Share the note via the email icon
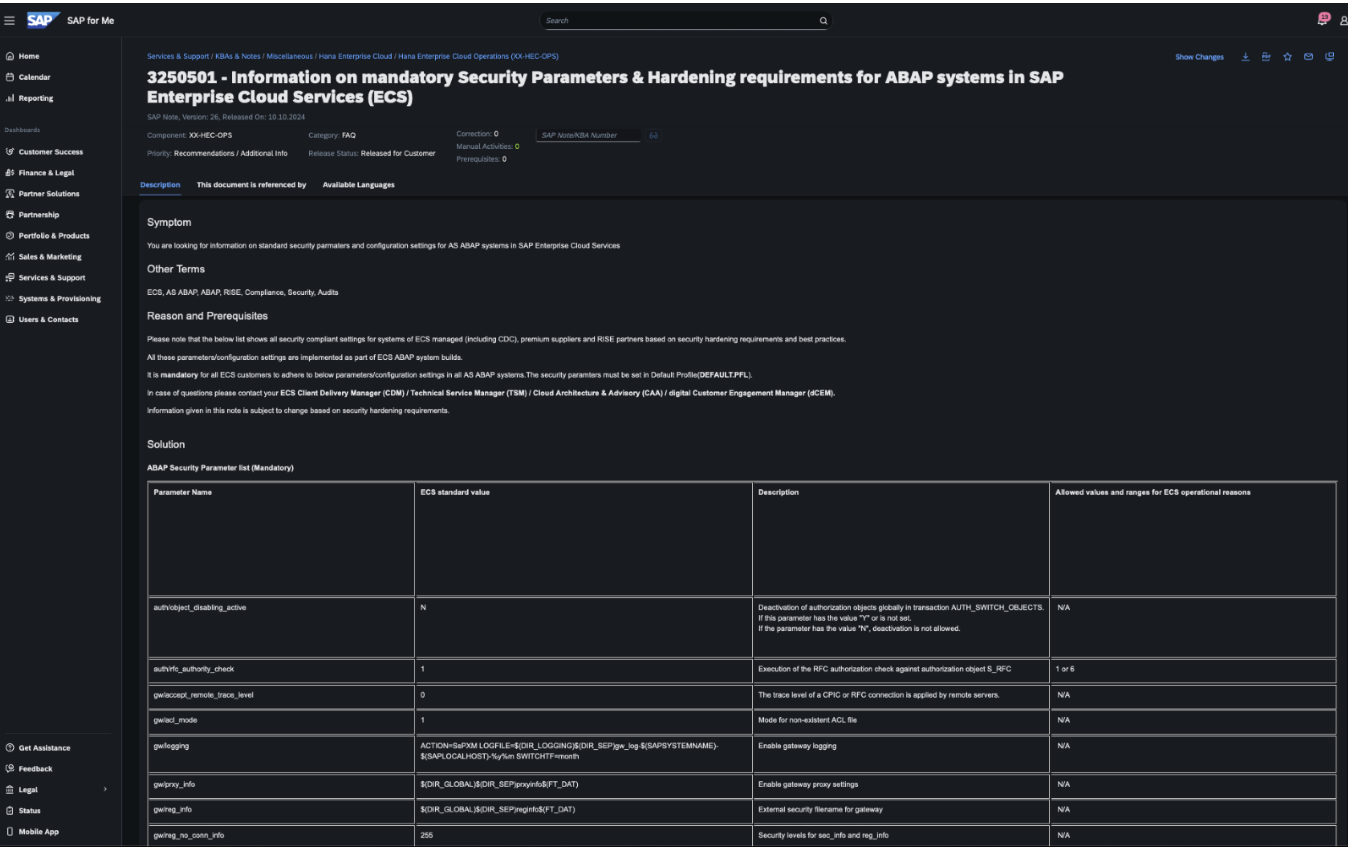This screenshot has width=1348, height=848. click(1309, 57)
